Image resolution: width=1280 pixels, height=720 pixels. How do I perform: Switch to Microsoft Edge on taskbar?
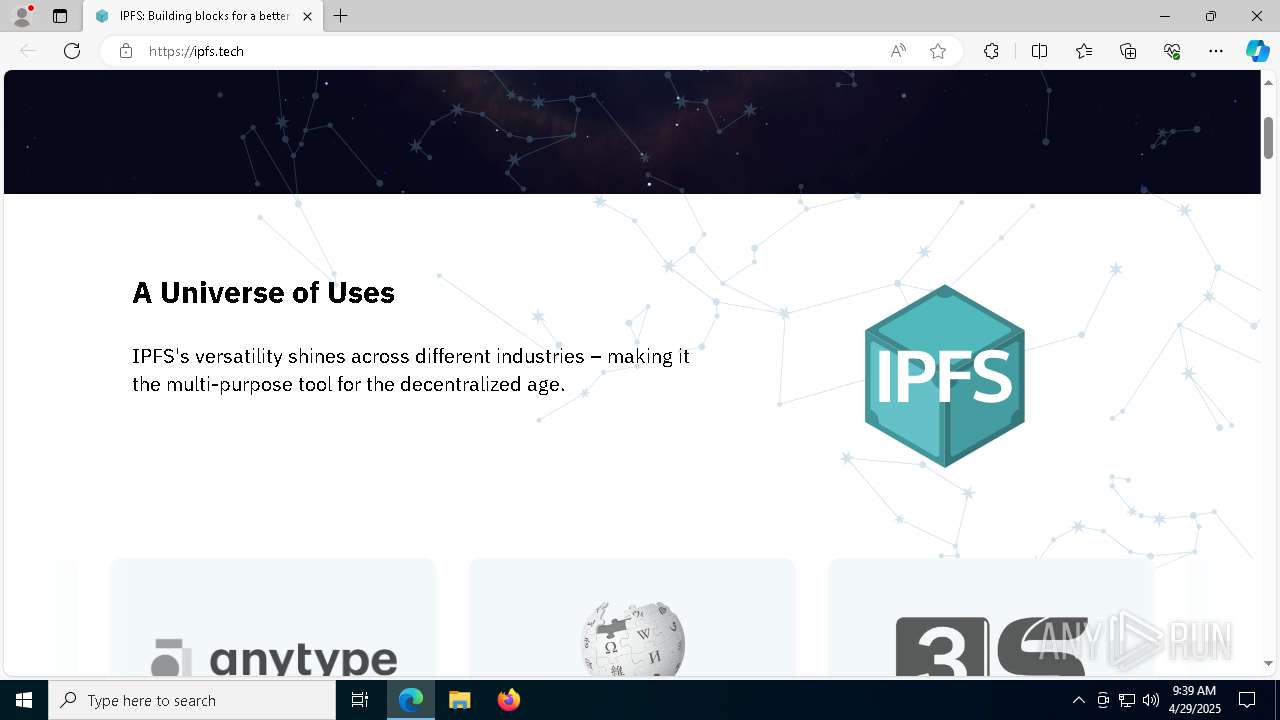pos(411,700)
